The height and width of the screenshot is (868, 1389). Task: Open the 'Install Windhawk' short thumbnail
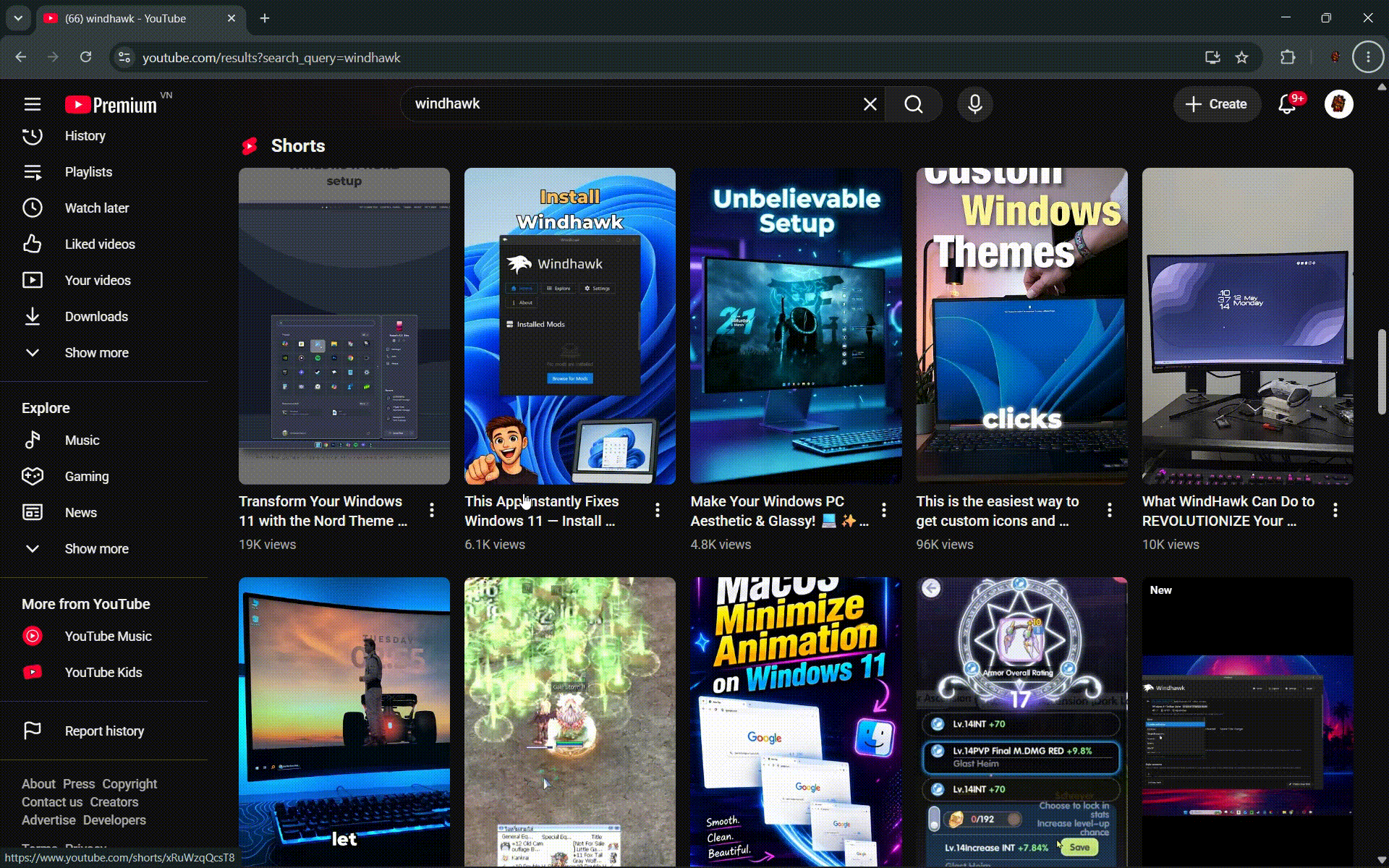click(x=570, y=326)
